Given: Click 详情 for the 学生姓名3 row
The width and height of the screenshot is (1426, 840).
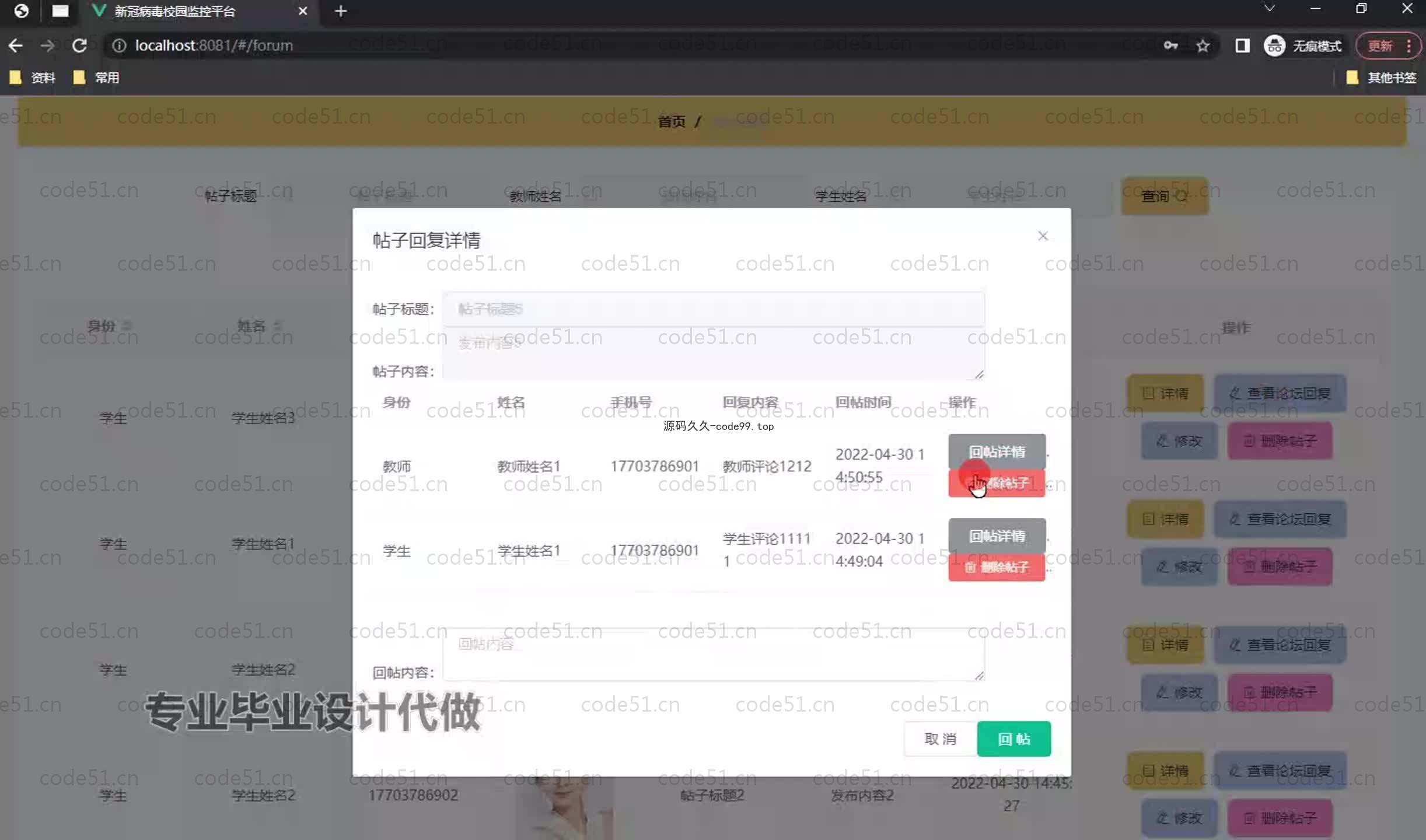Looking at the screenshot, I should (x=1165, y=393).
